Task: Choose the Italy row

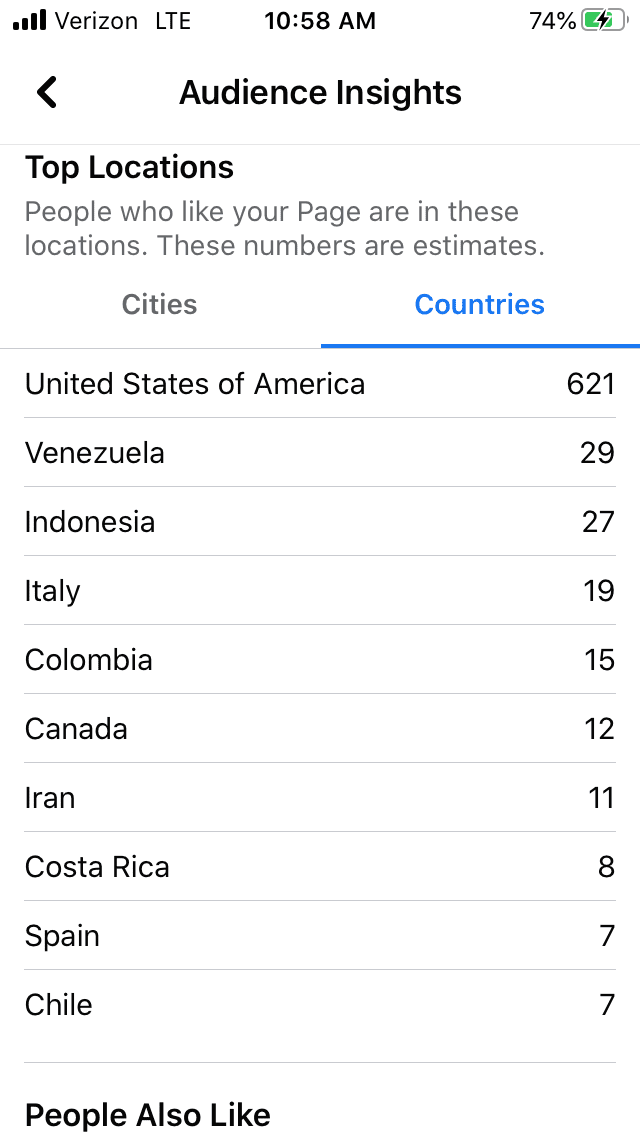Action: click(320, 590)
